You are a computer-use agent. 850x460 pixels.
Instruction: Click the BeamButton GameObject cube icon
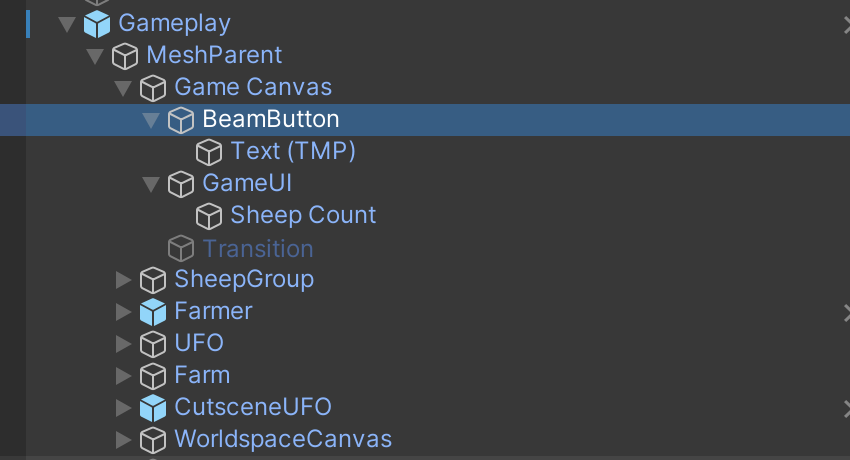point(181,120)
